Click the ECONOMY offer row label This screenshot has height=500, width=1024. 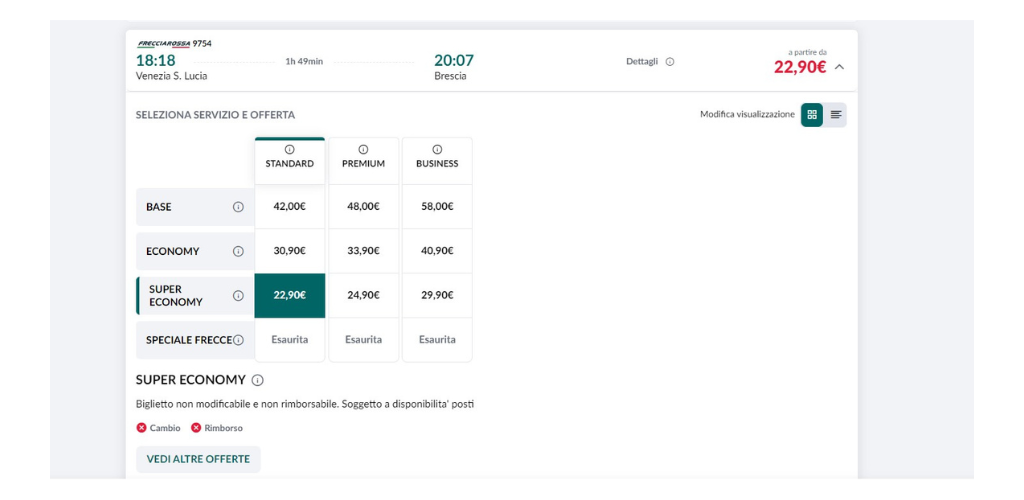(x=172, y=251)
